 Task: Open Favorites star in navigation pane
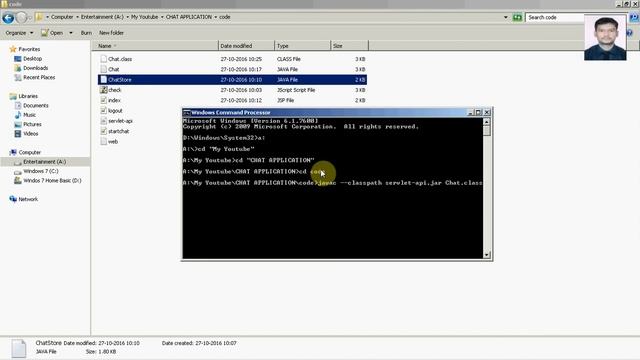(x=13, y=49)
